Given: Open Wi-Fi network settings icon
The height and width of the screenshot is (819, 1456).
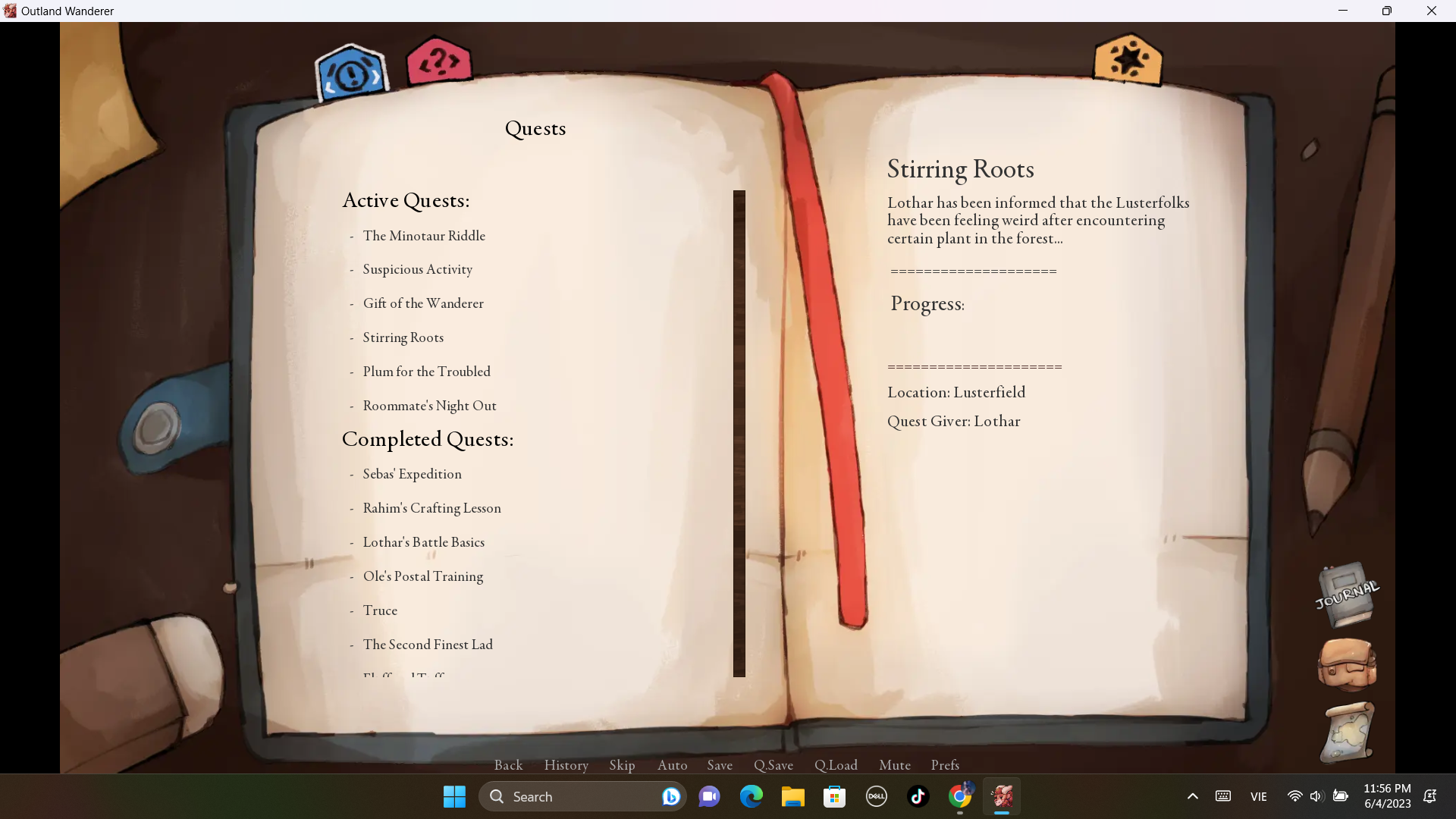Looking at the screenshot, I should (x=1294, y=796).
